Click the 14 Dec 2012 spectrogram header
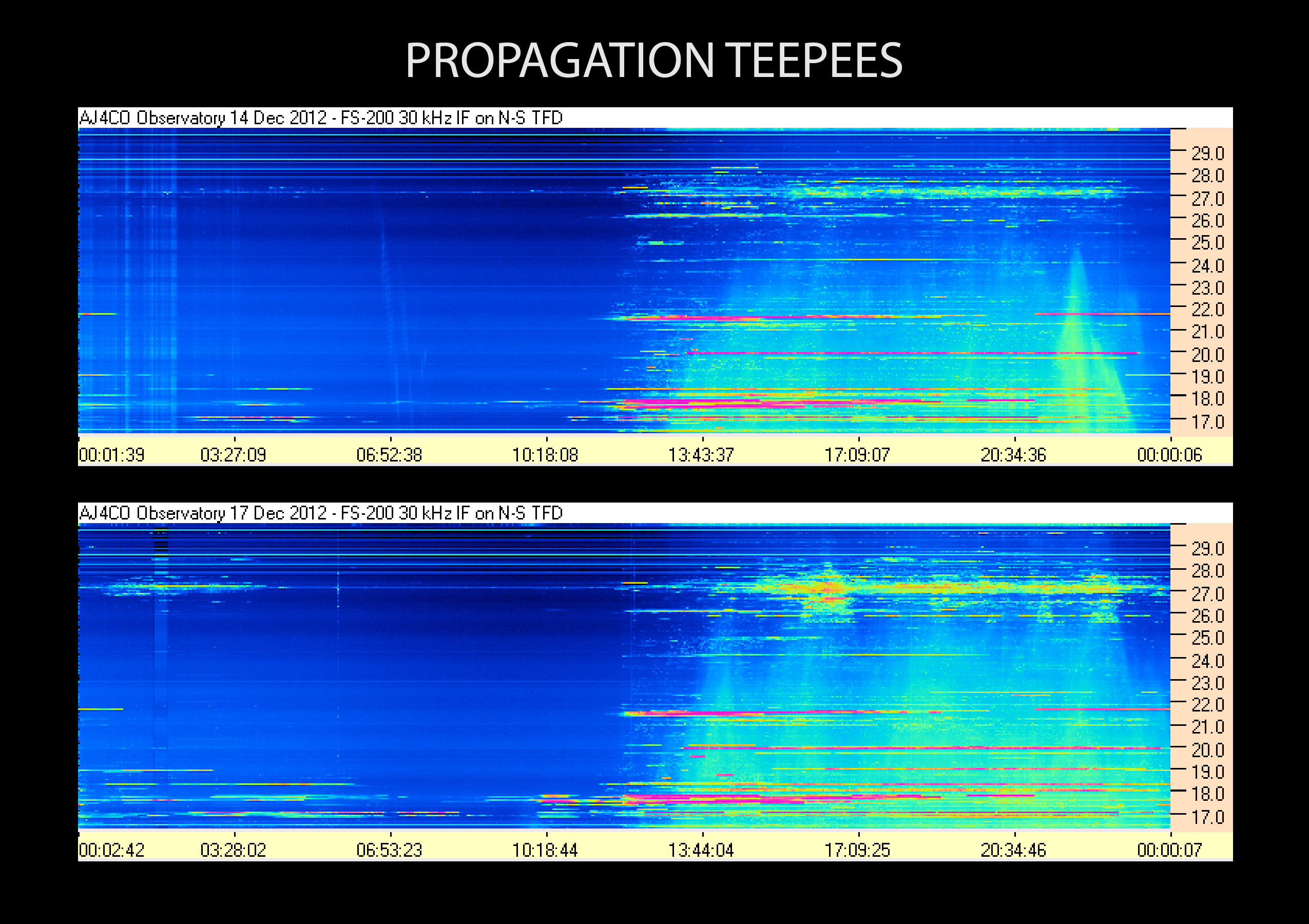Viewport: 1309px width, 924px height. [x=320, y=118]
